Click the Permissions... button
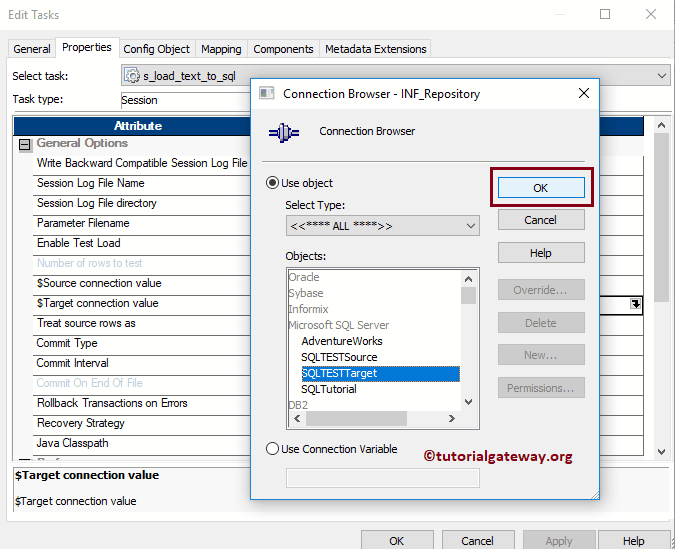The width and height of the screenshot is (675, 549). (541, 388)
